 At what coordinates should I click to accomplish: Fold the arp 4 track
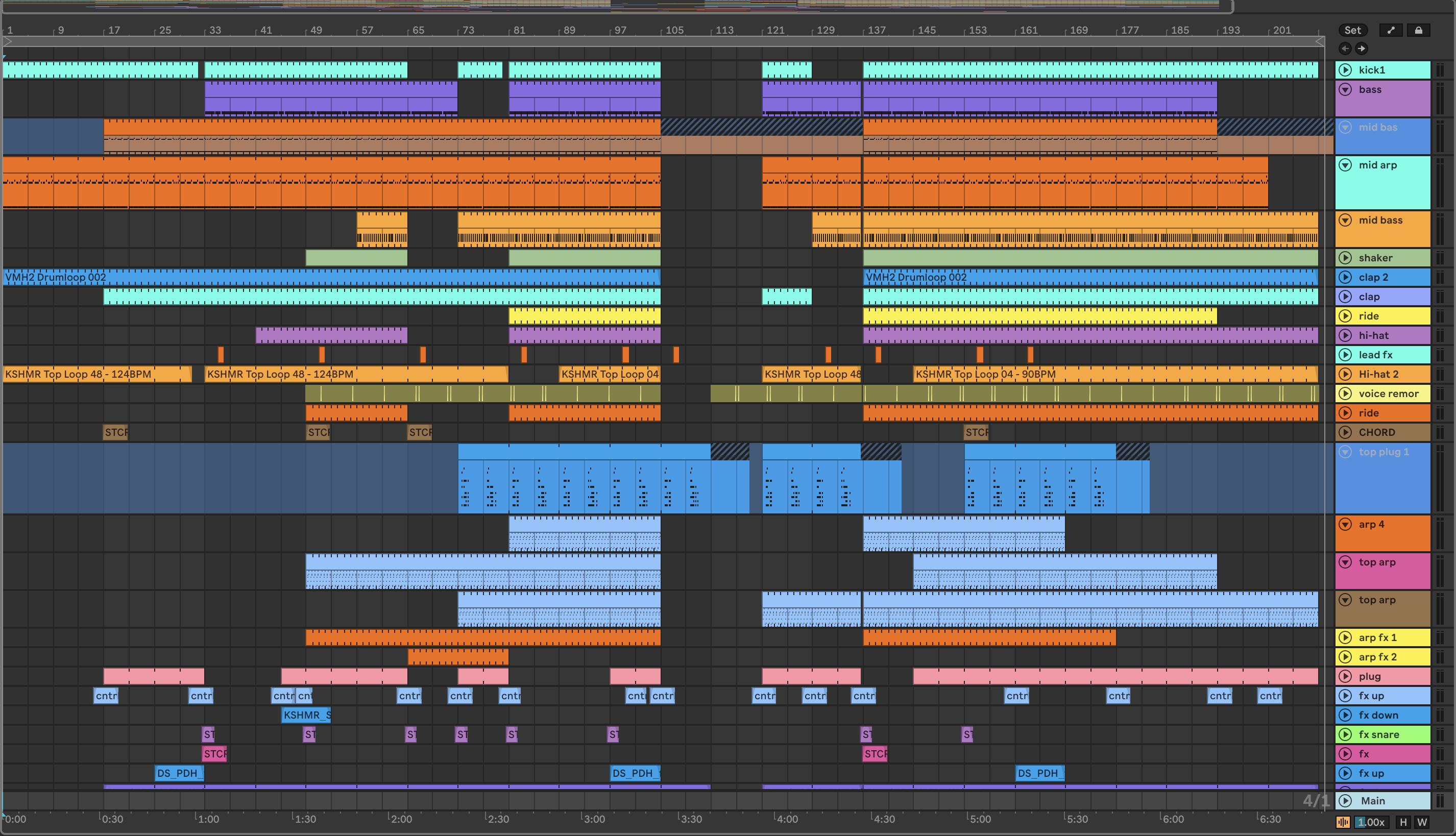tap(1345, 524)
